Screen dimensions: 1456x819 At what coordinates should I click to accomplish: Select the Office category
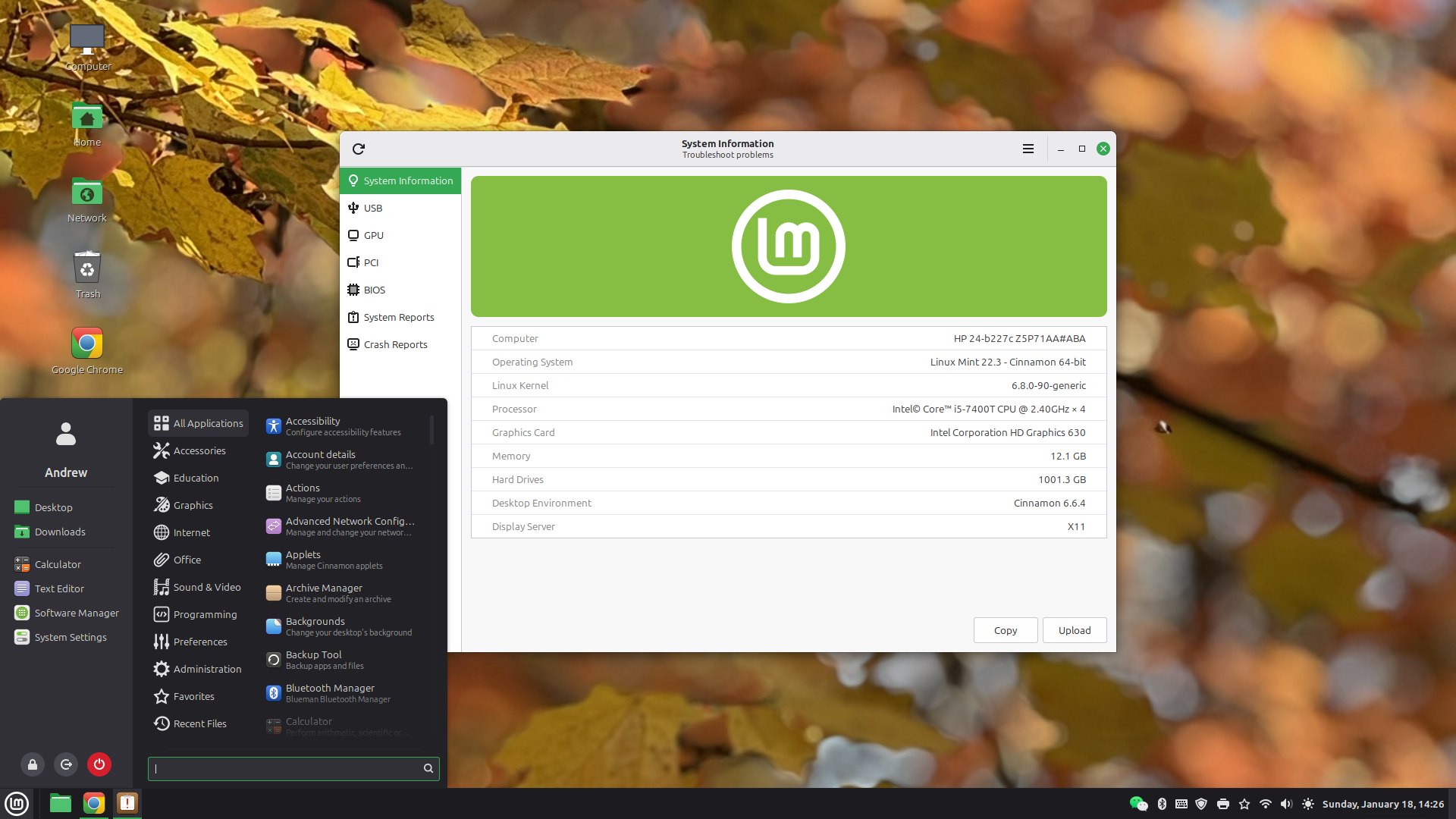199,560
